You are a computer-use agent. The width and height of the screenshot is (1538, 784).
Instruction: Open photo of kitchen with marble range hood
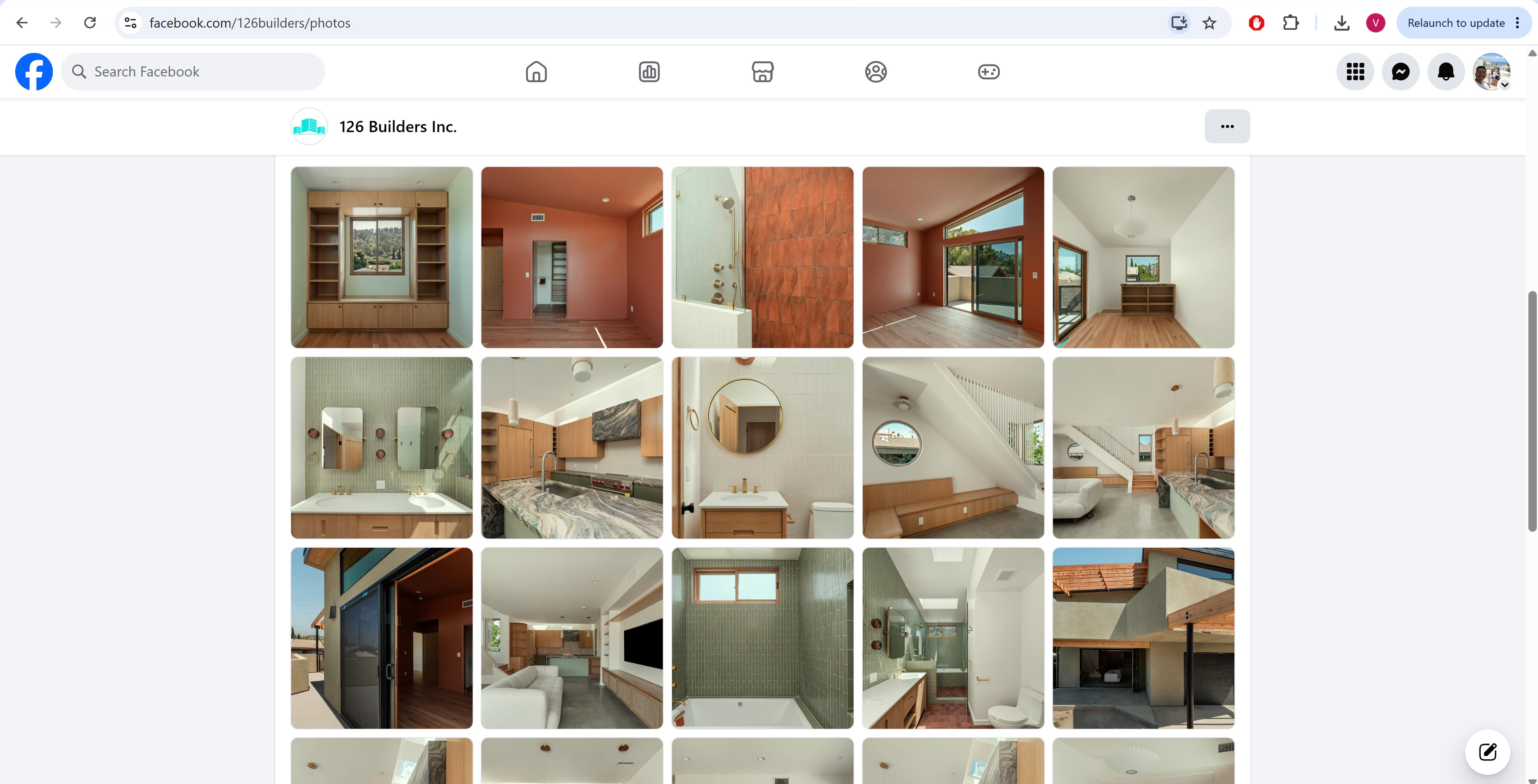(572, 448)
